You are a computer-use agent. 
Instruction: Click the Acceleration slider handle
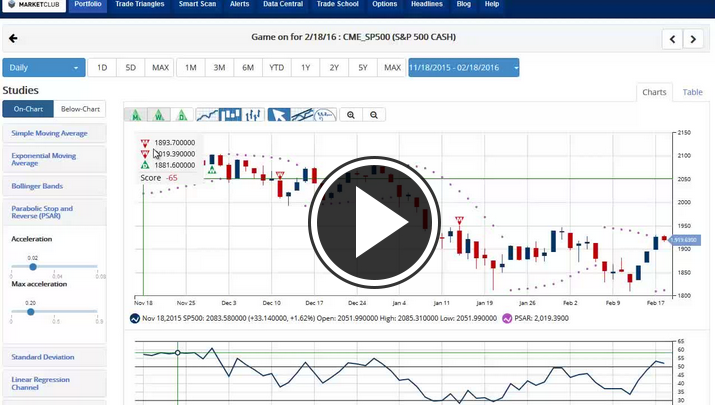[x=33, y=267]
